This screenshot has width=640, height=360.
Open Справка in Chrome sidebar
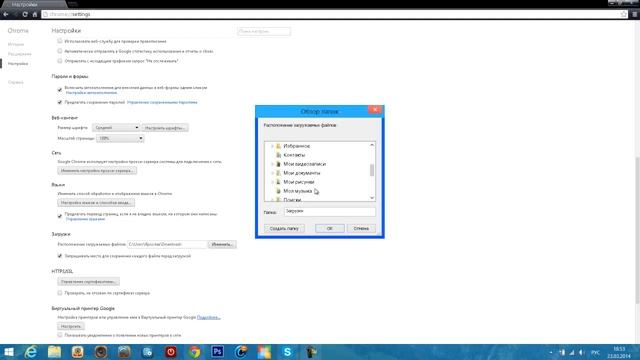click(x=16, y=82)
